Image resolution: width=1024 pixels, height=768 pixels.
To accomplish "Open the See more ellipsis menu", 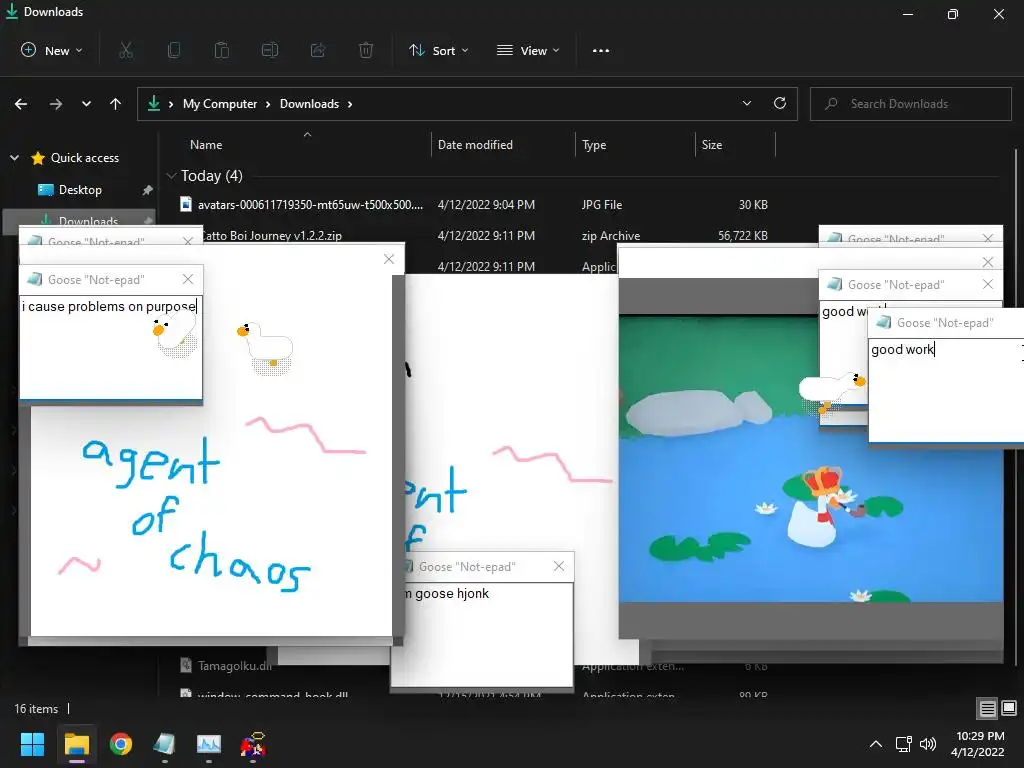I will point(601,50).
